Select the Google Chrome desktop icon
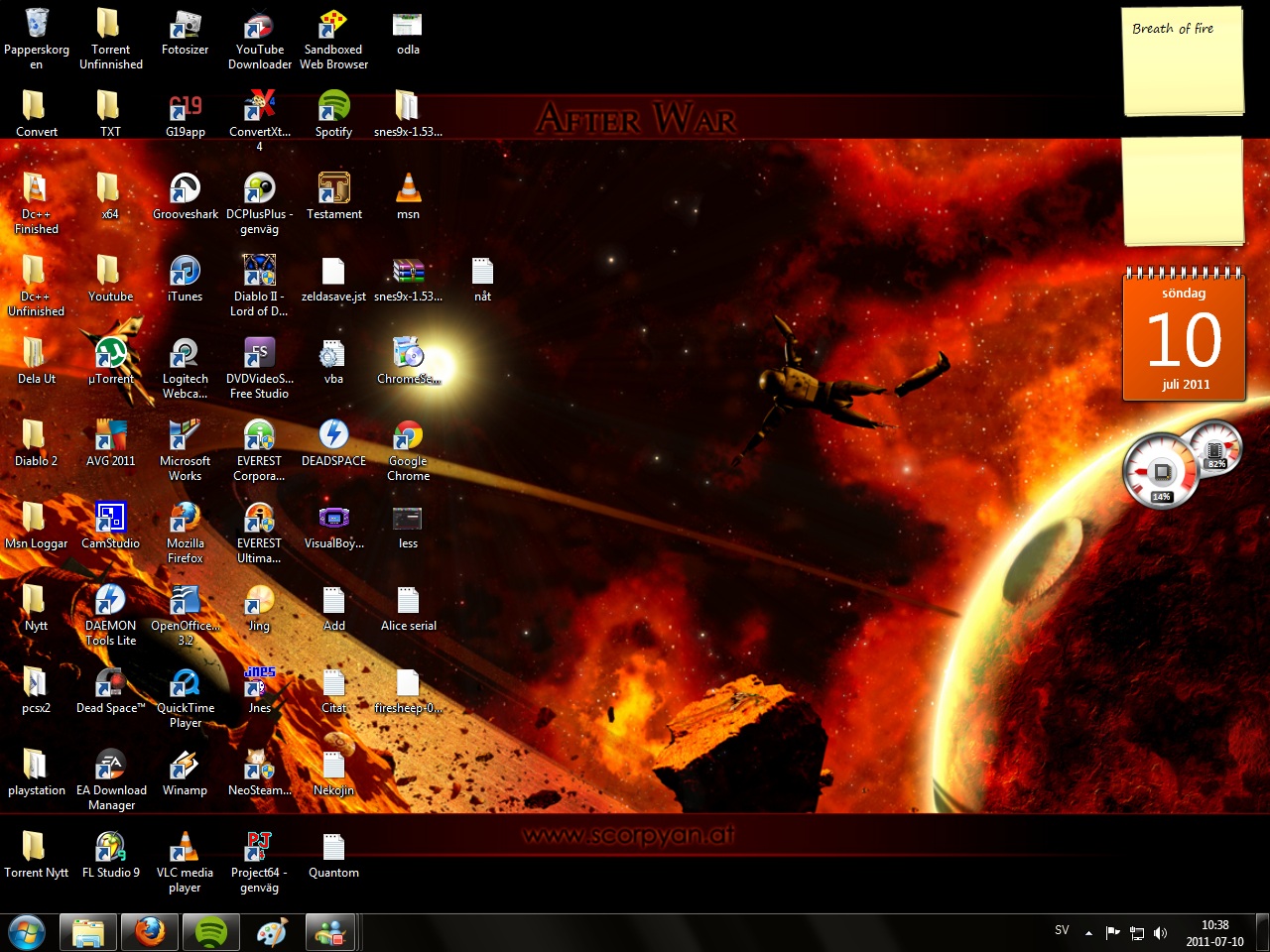This screenshot has width=1270, height=952. pos(408,436)
